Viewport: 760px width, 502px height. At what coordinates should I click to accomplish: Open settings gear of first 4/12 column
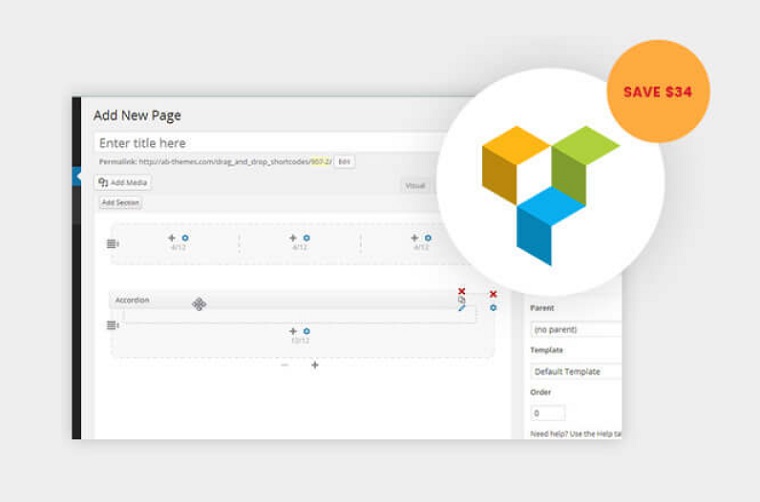185,238
